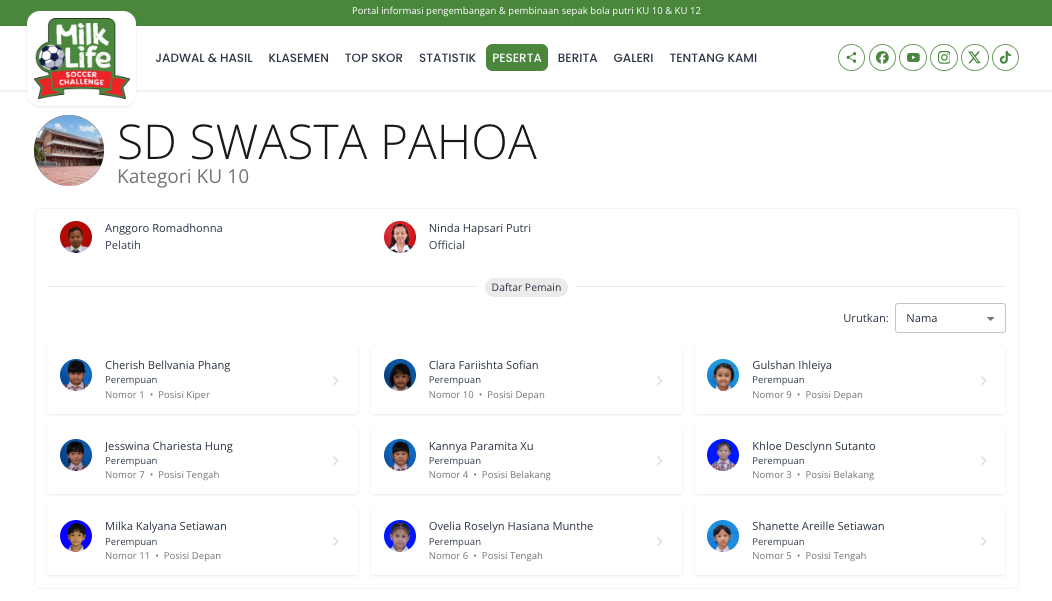This screenshot has height=601, width=1052.
Task: Click the share icon in header
Action: coord(851,58)
